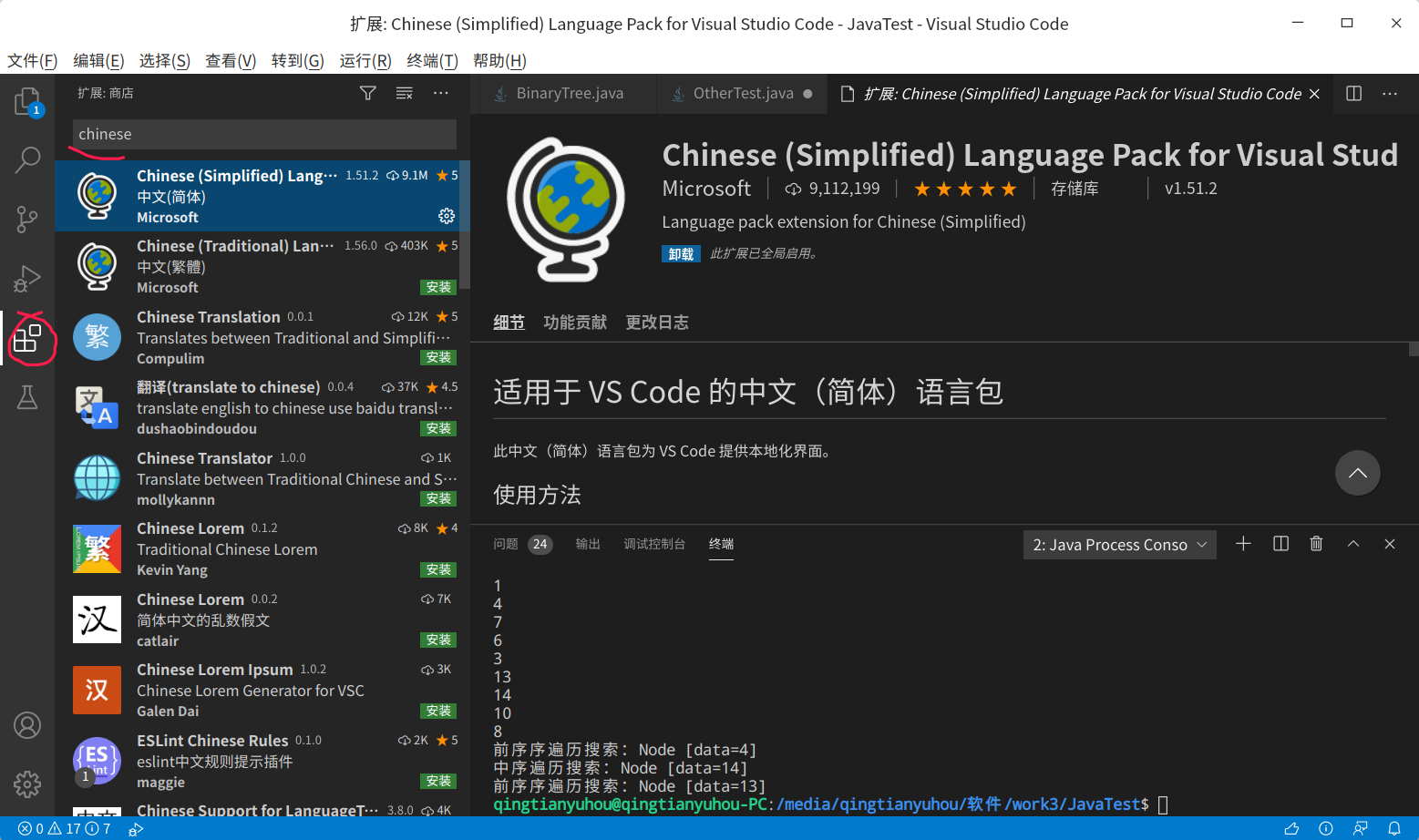Kill the terminal with the trash icon

coord(1316,544)
